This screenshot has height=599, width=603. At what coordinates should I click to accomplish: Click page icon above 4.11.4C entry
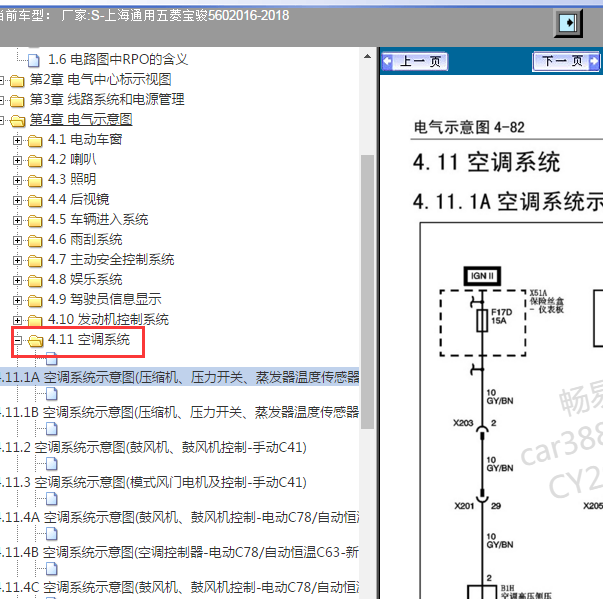[x=52, y=569]
